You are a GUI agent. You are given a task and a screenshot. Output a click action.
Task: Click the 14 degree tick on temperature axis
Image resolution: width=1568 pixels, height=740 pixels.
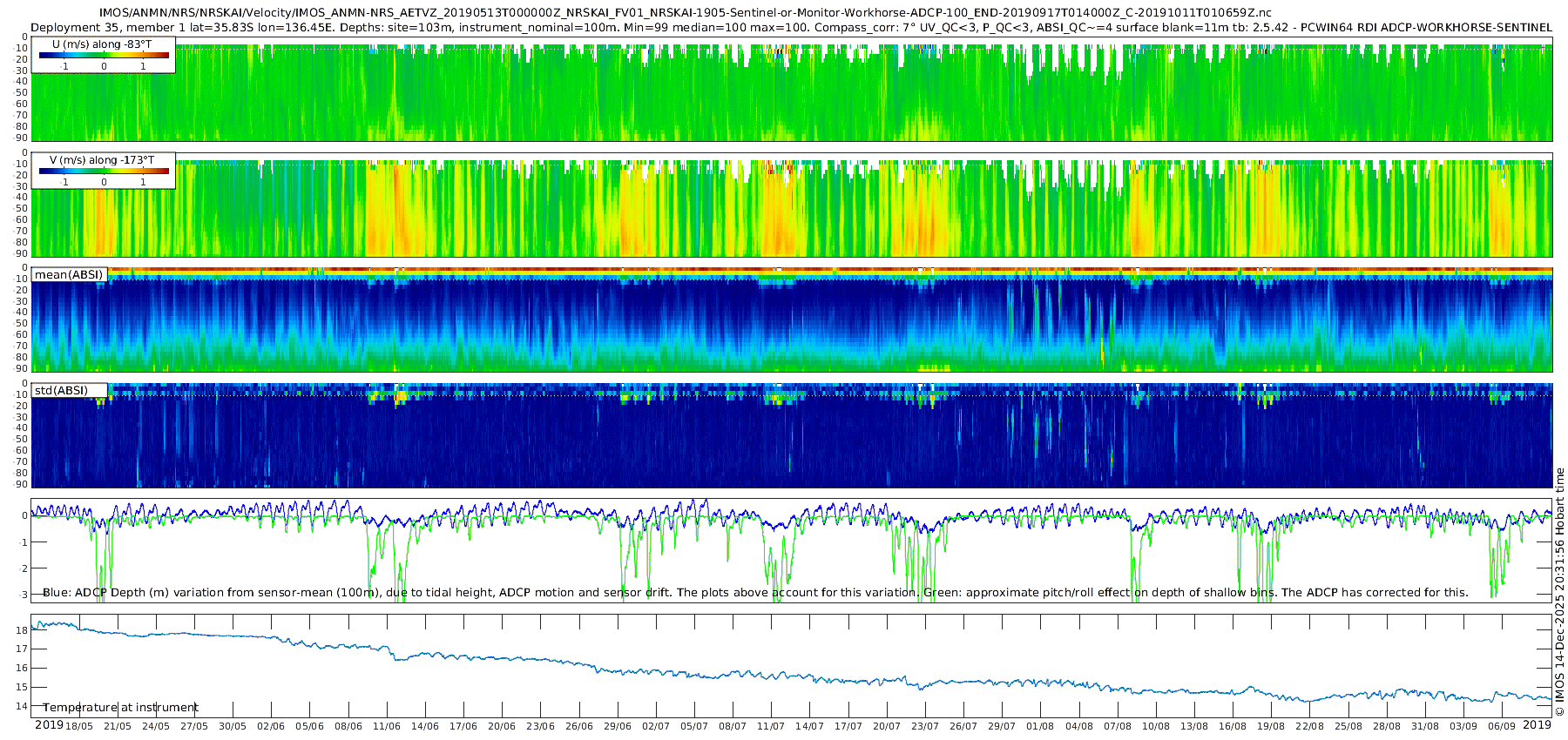point(22,706)
